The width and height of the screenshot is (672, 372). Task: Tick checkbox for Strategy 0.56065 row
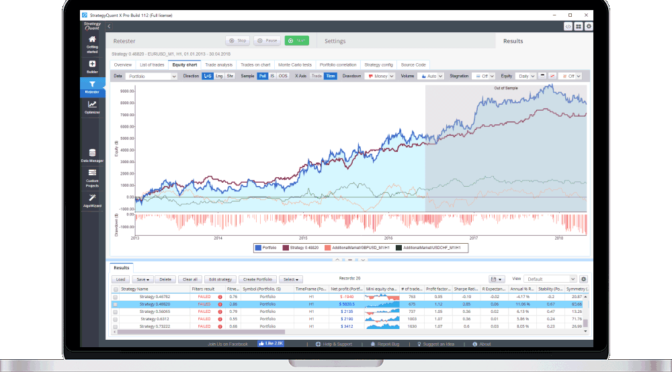click(115, 312)
